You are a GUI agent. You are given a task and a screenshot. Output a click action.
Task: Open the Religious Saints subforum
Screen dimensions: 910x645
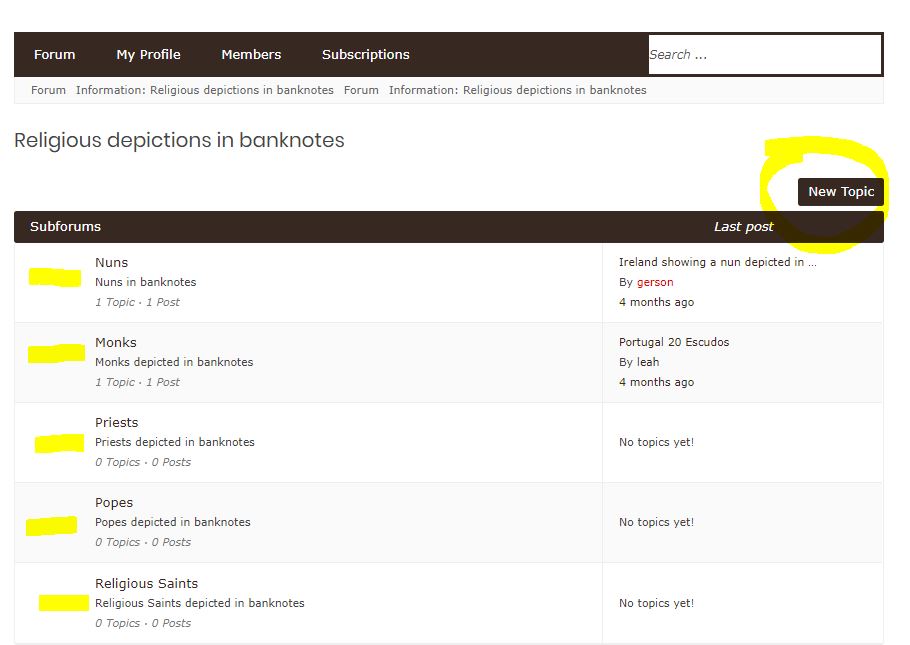coord(146,583)
